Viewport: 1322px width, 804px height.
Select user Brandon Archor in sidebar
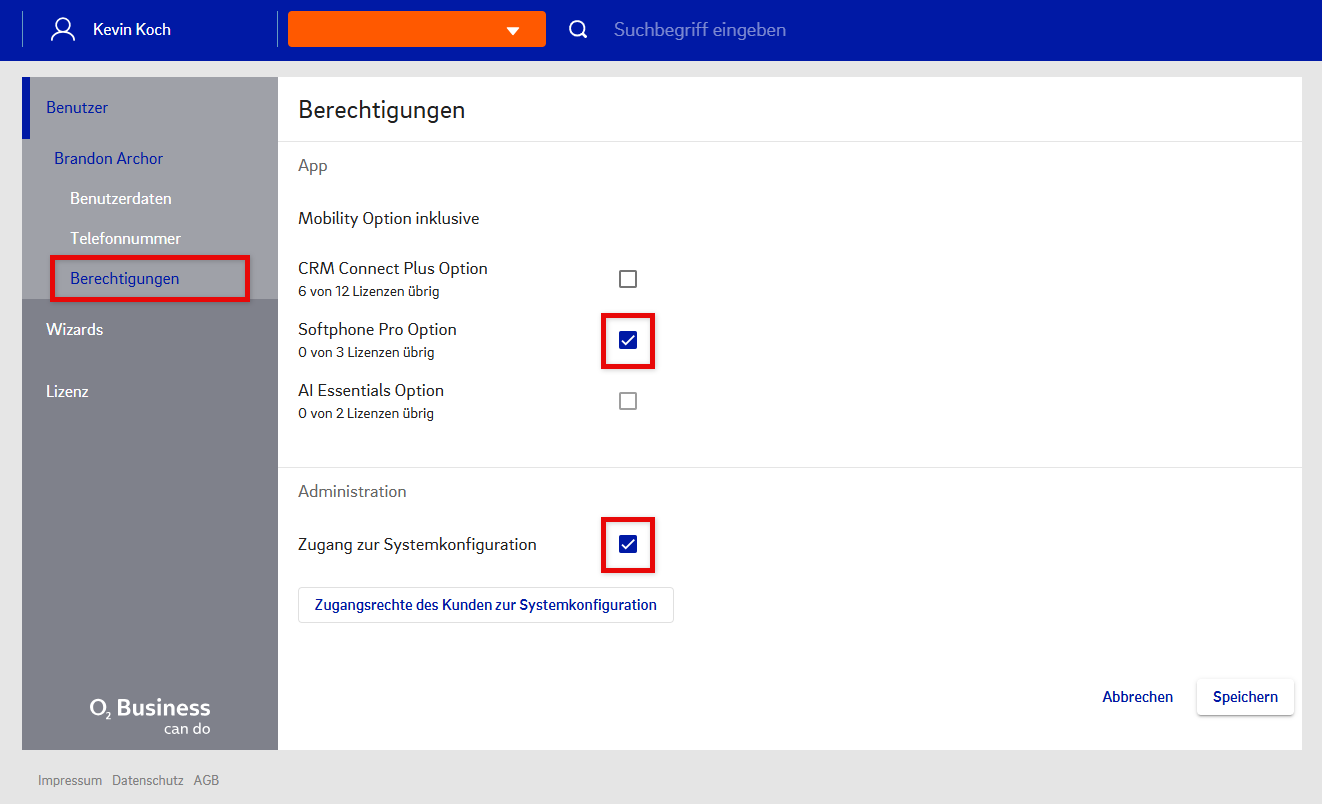tap(108, 158)
